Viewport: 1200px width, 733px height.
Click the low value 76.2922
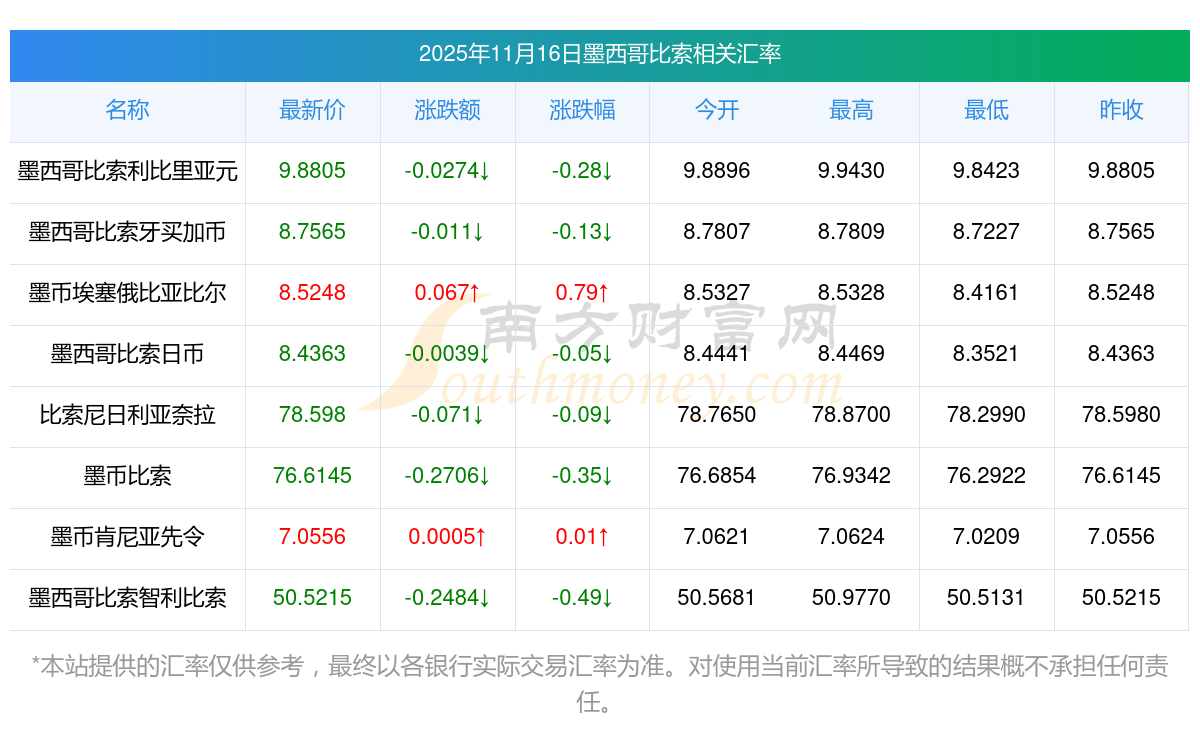coord(986,476)
